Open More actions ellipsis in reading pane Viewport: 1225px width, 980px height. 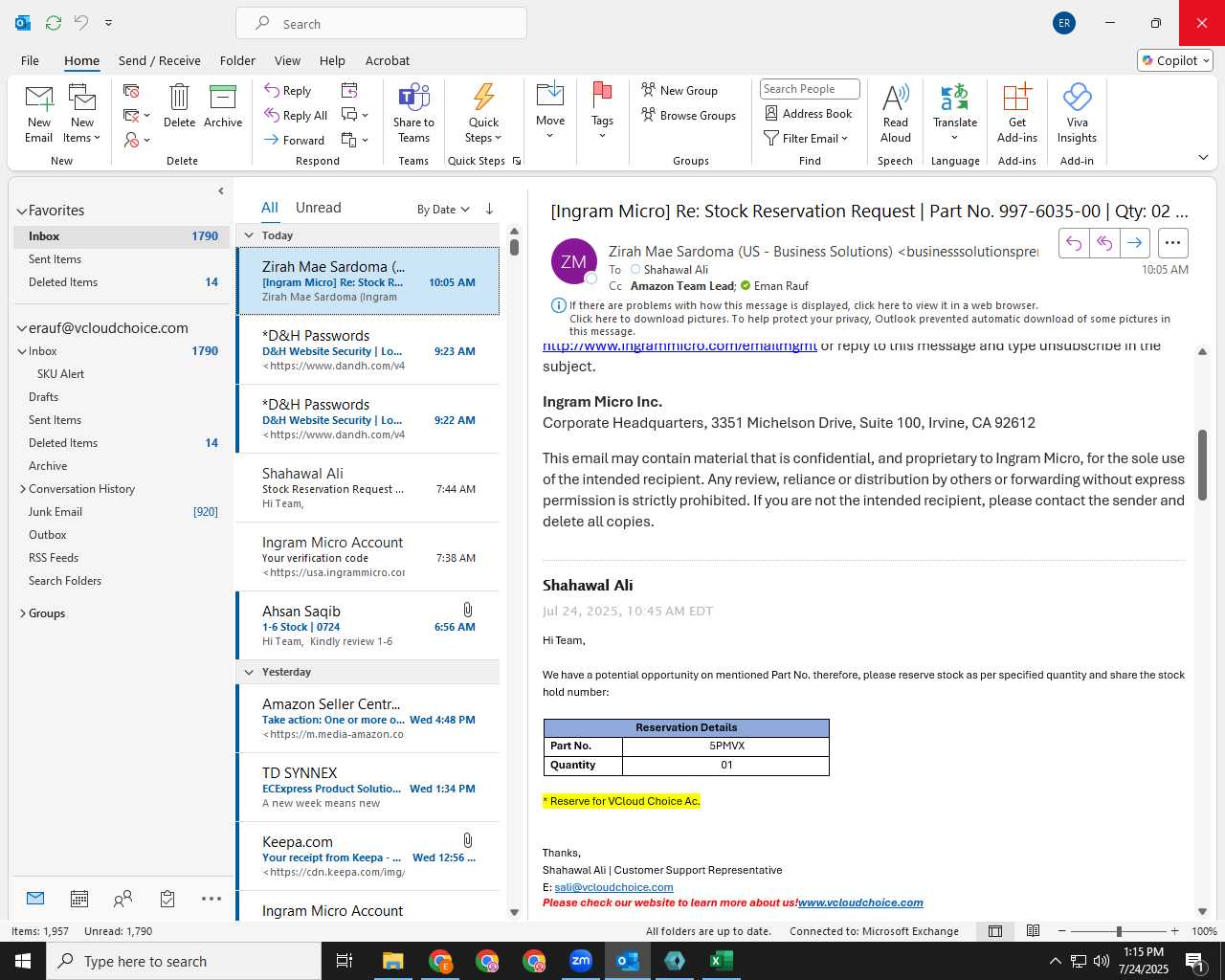point(1173,243)
